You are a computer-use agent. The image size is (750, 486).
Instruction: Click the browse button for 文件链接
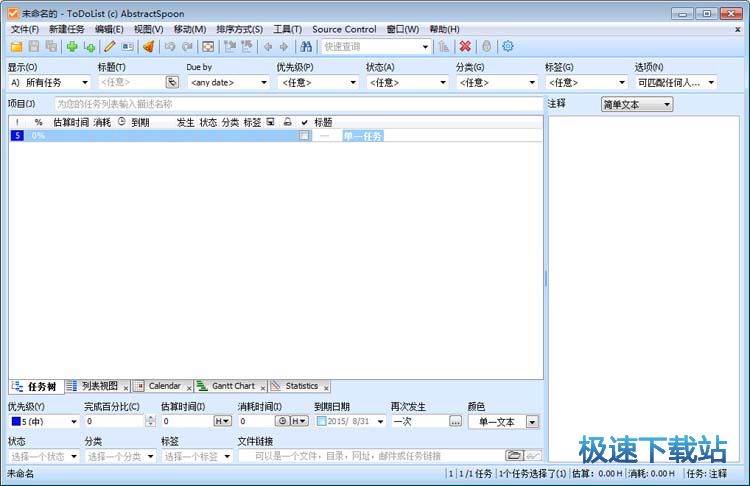(x=515, y=456)
